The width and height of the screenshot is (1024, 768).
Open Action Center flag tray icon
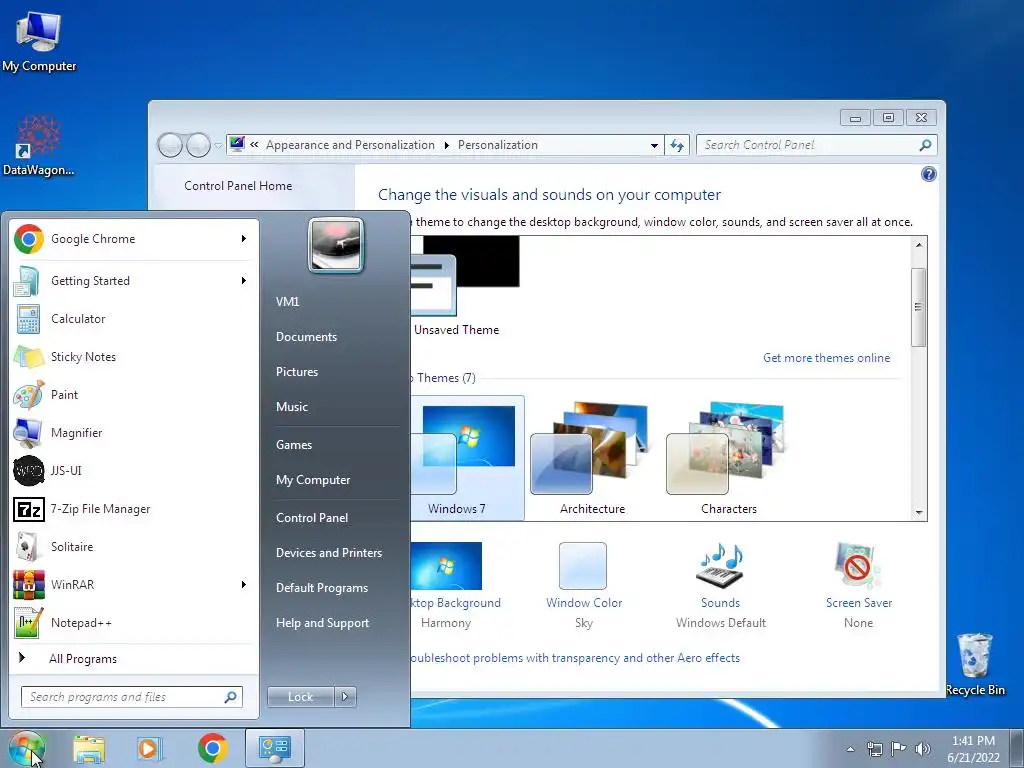899,748
